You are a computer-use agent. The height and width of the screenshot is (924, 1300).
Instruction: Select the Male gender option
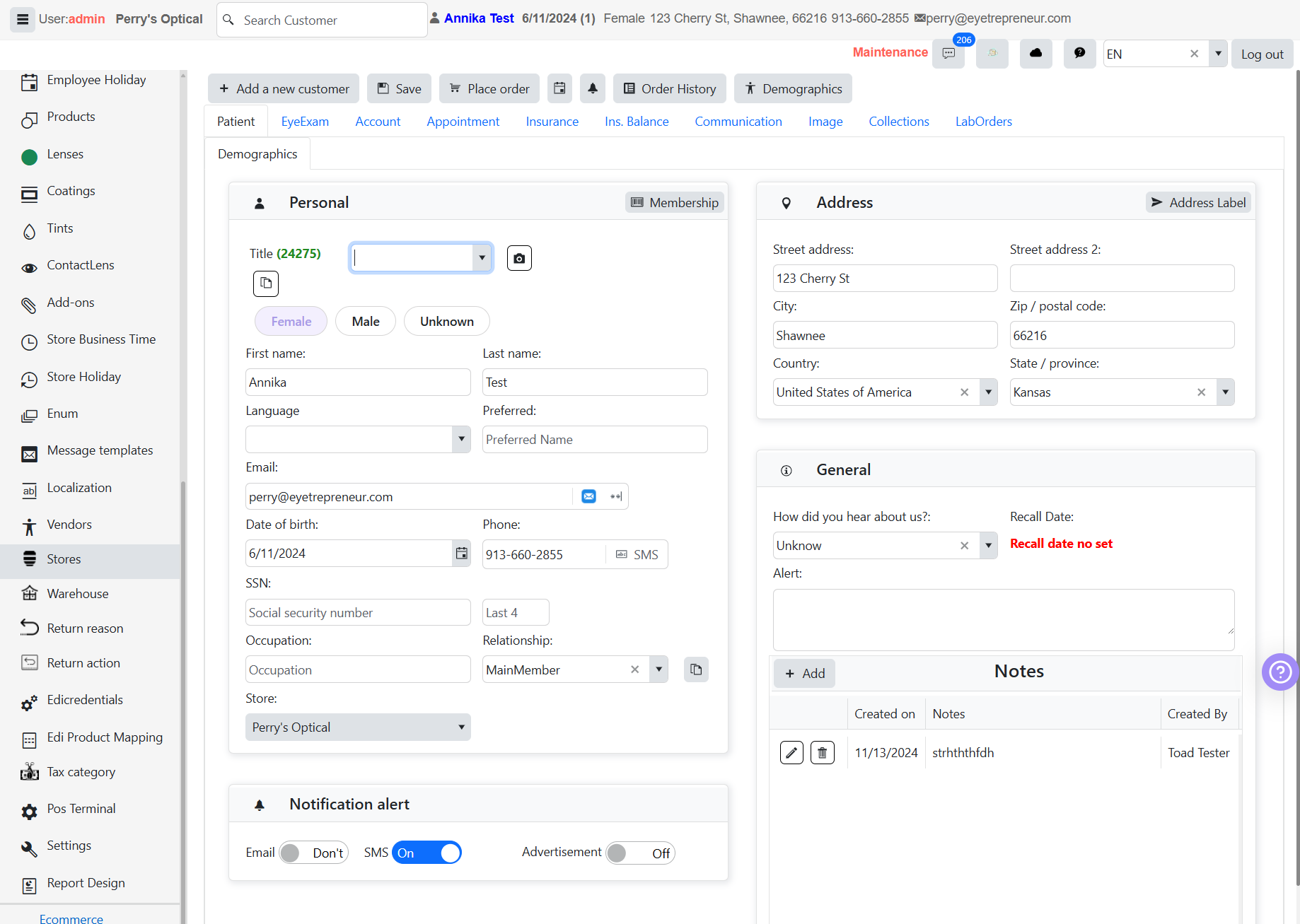point(366,321)
